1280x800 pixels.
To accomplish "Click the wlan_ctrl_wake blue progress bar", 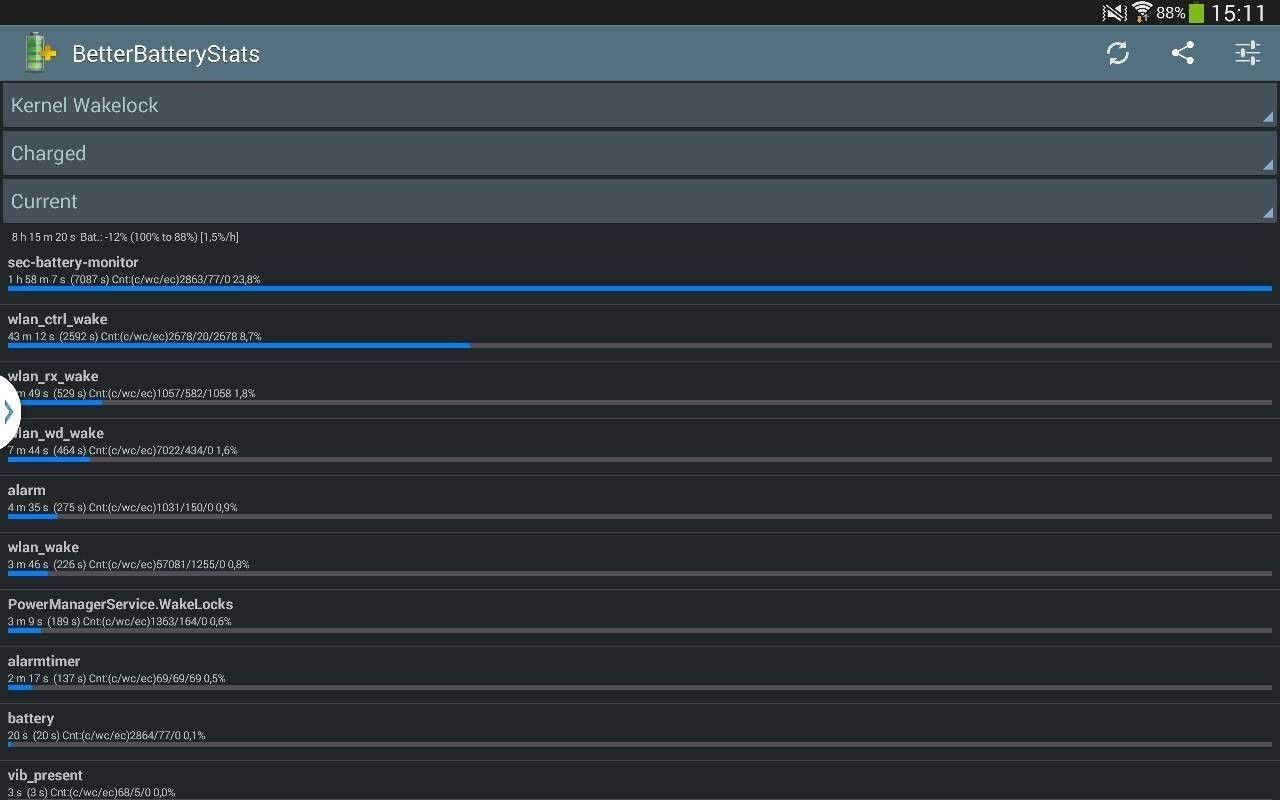I will pos(239,346).
